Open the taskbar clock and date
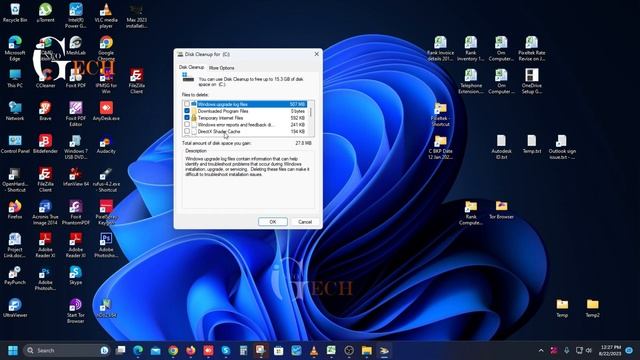Screen dimensions: 640x360 click(x=611, y=350)
